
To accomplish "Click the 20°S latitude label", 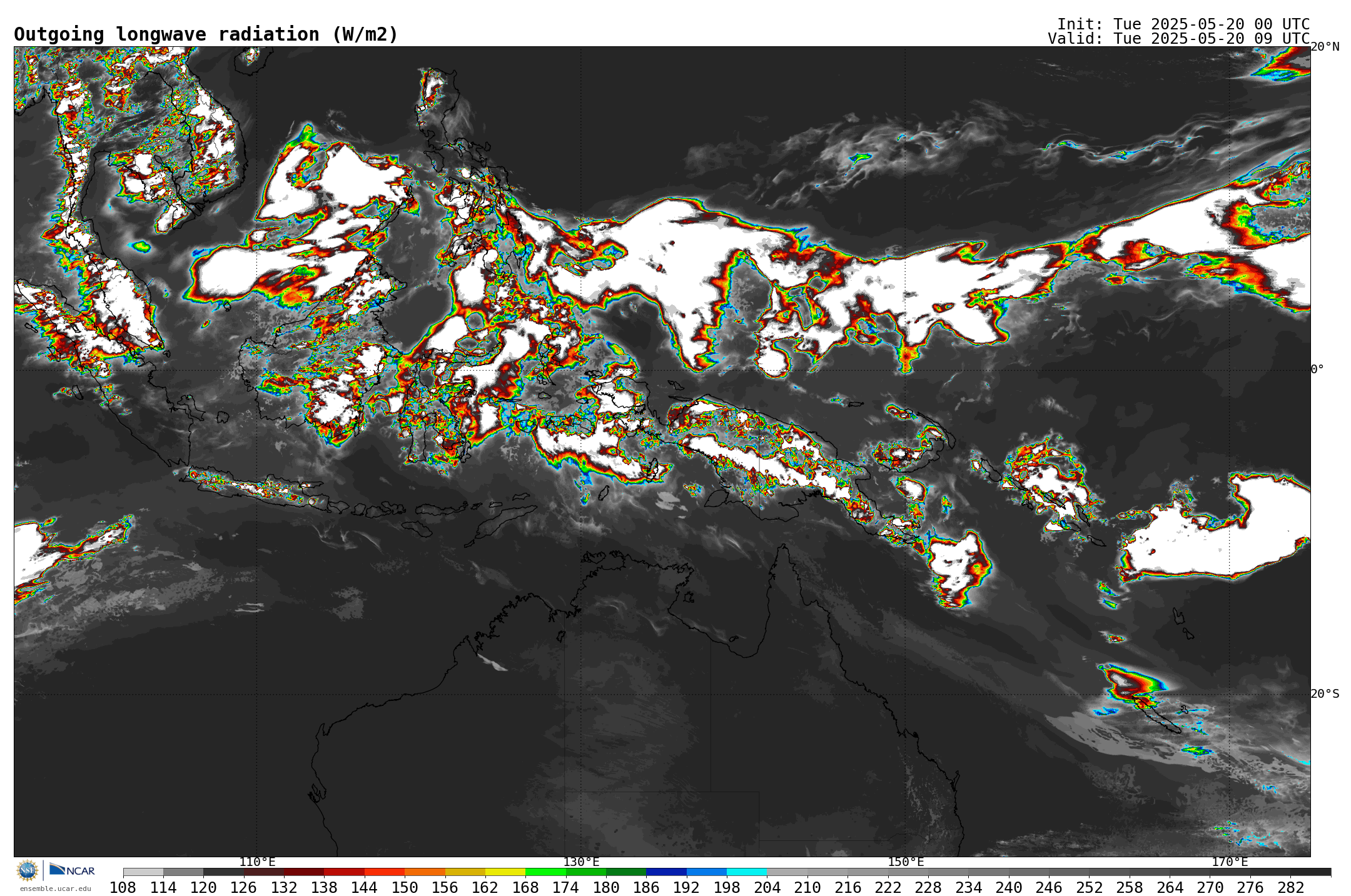I will tap(1325, 694).
